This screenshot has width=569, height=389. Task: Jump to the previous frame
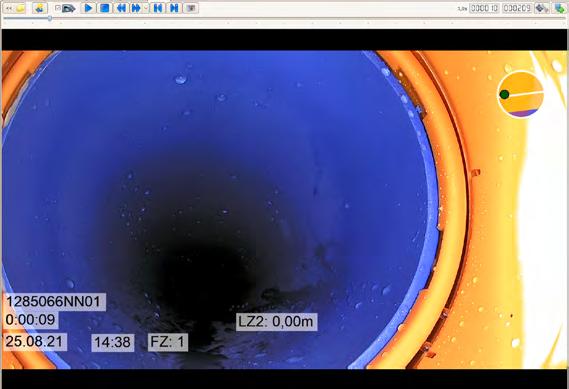tap(158, 8)
